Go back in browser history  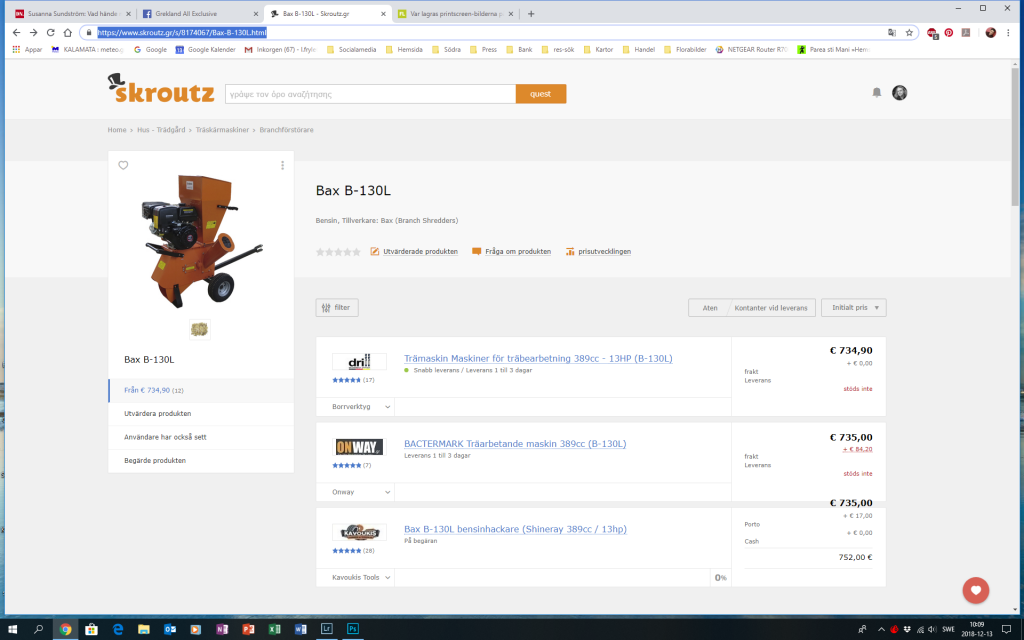16,32
